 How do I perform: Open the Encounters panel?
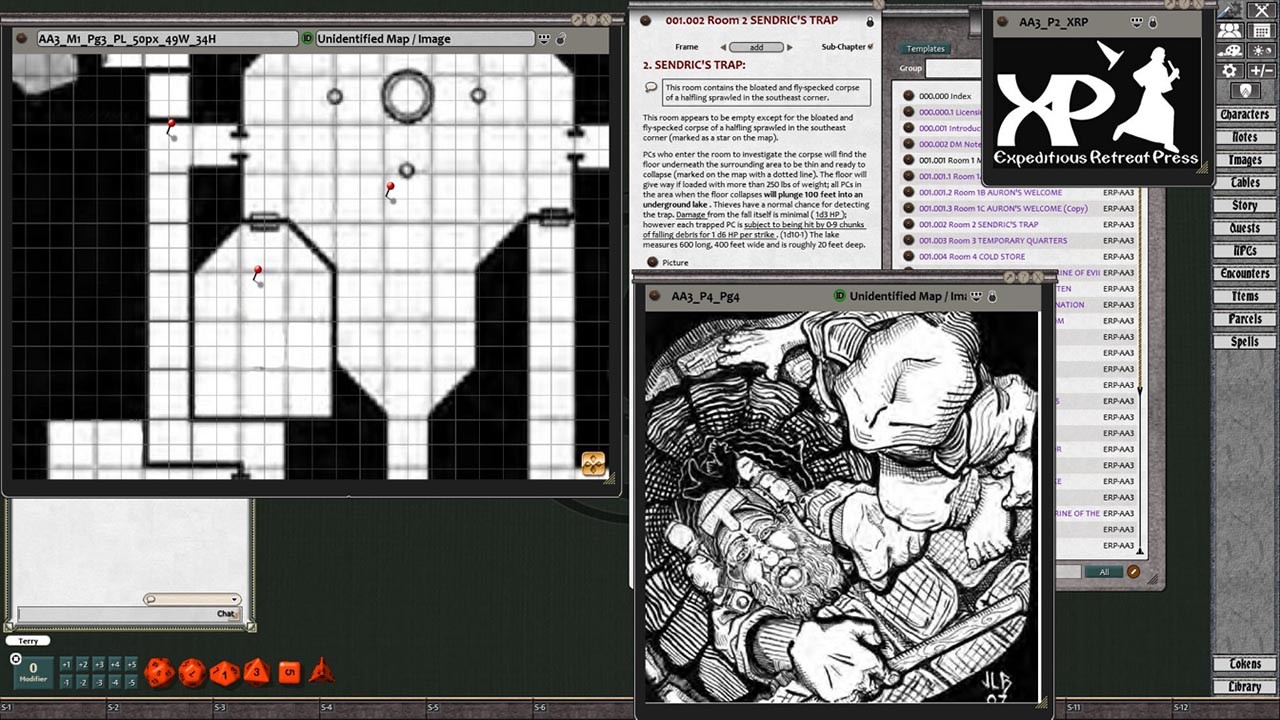(x=1244, y=273)
